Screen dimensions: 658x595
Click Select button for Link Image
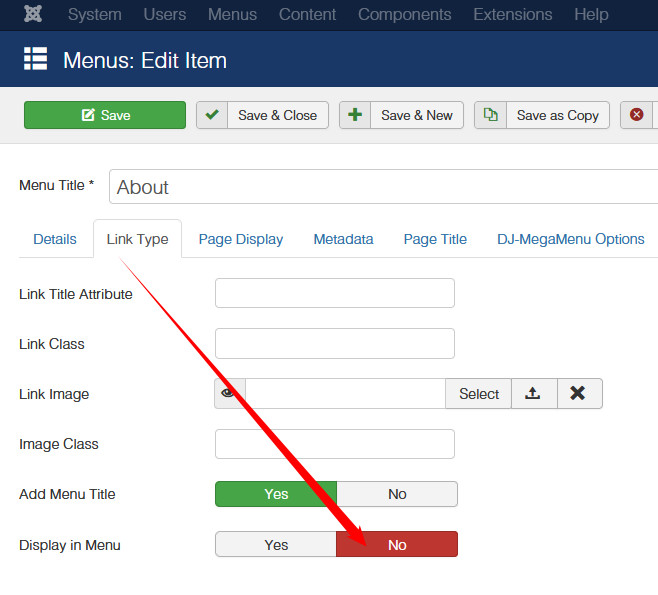tap(478, 394)
